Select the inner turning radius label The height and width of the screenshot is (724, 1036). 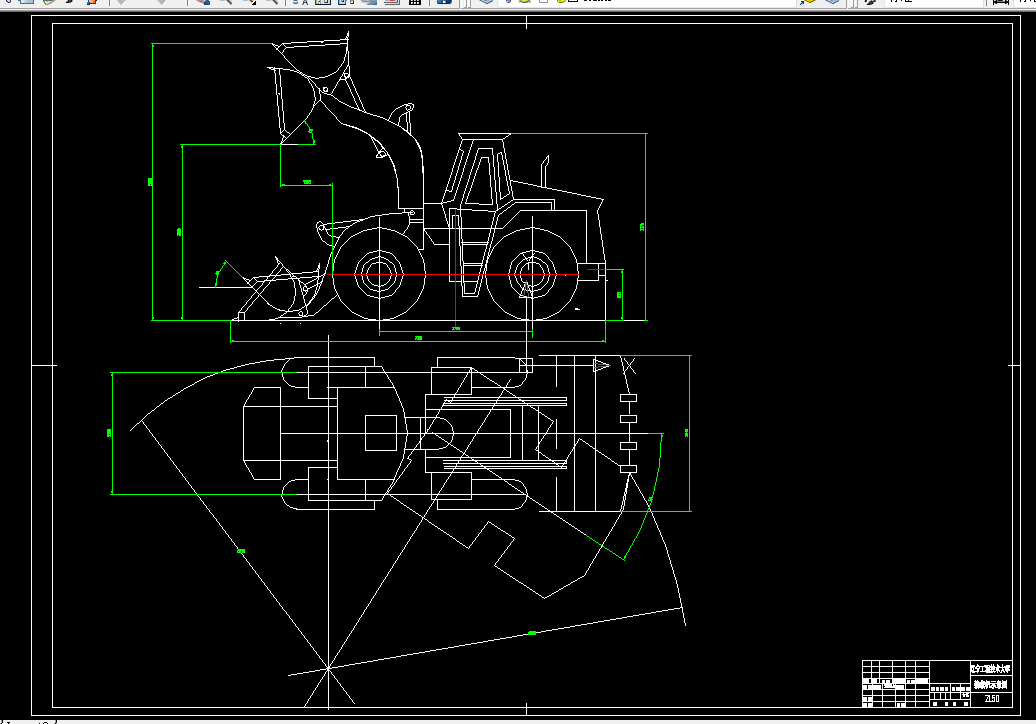pos(240,550)
